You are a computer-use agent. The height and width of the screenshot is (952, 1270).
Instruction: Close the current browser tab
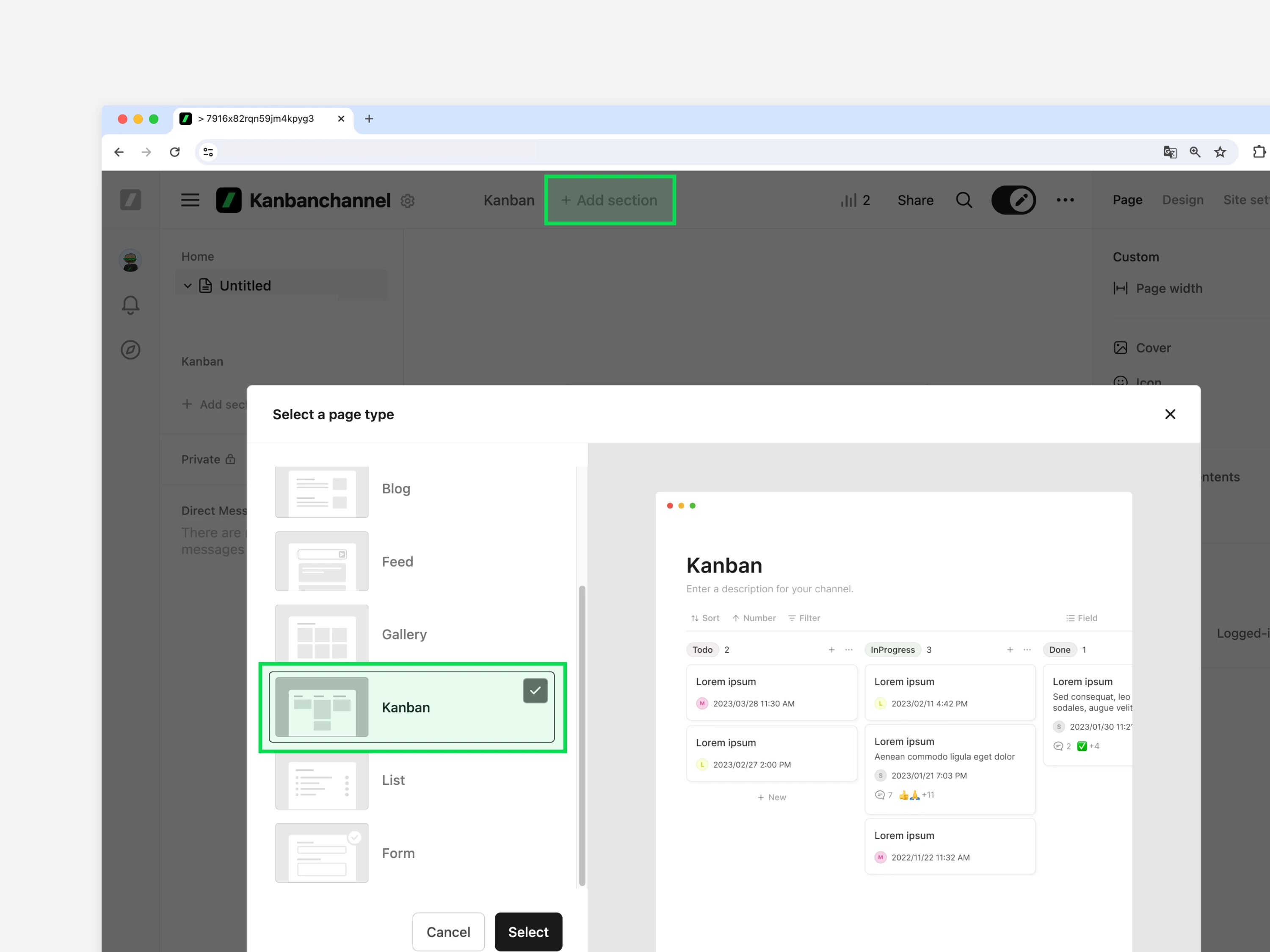[x=341, y=119]
